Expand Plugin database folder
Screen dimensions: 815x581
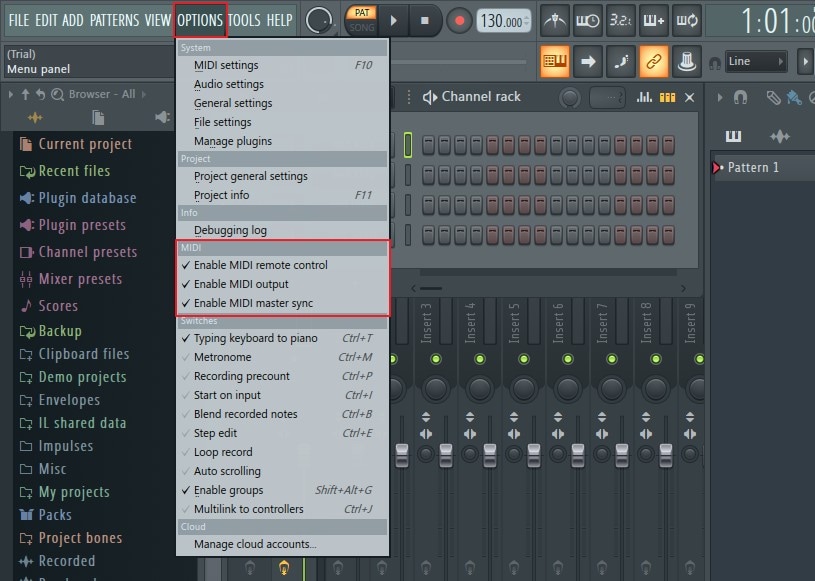pos(77,198)
